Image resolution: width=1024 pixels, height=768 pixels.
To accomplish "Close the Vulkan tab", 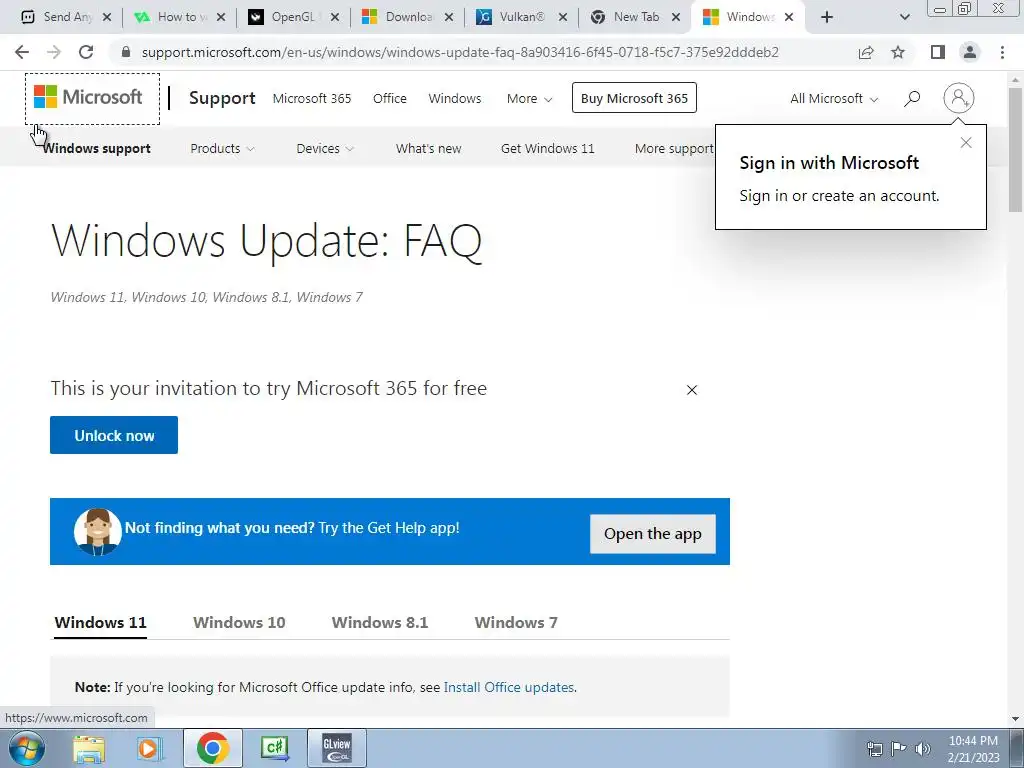I will pos(563,17).
